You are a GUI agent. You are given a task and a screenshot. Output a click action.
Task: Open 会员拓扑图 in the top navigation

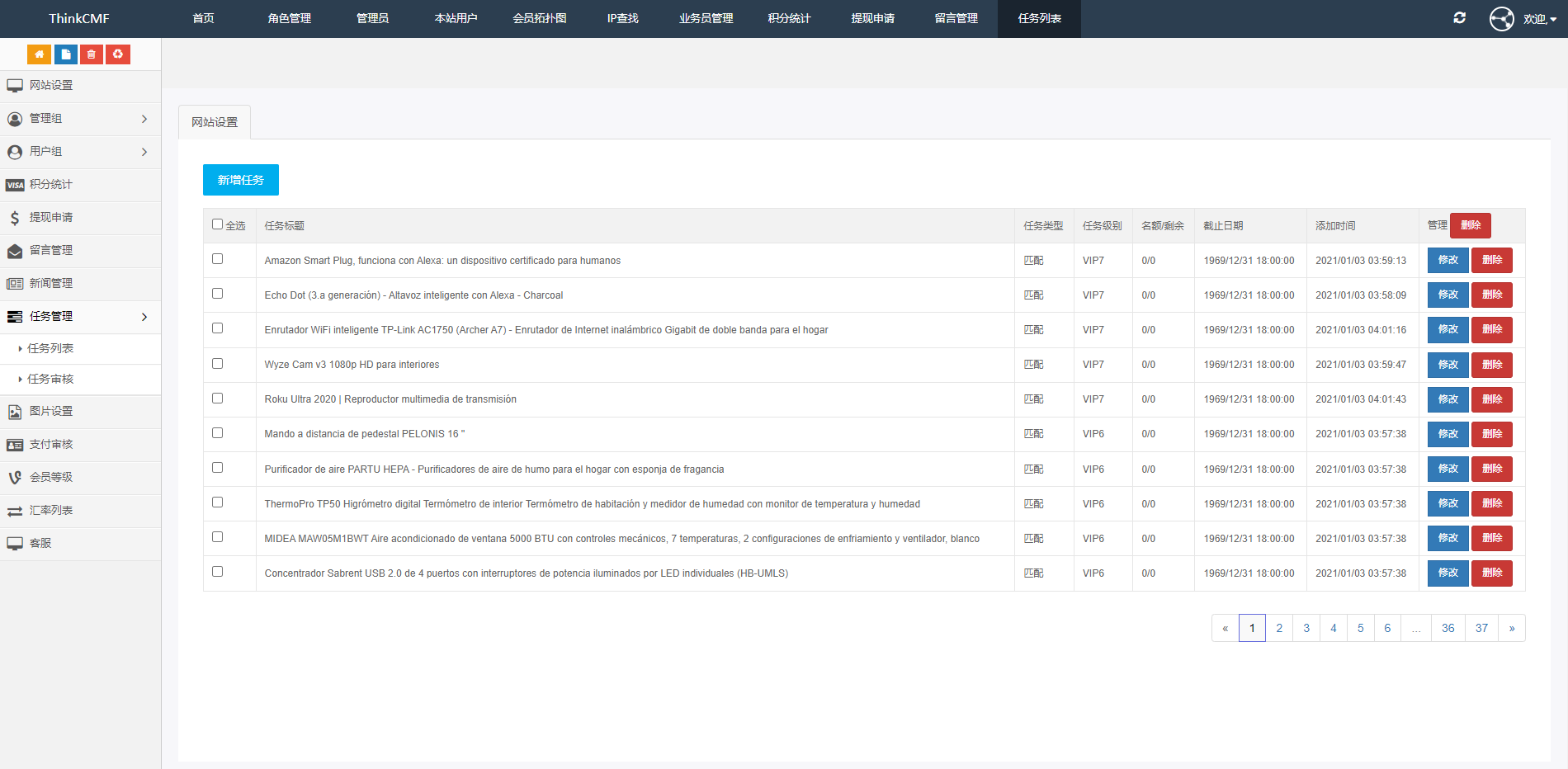[540, 18]
